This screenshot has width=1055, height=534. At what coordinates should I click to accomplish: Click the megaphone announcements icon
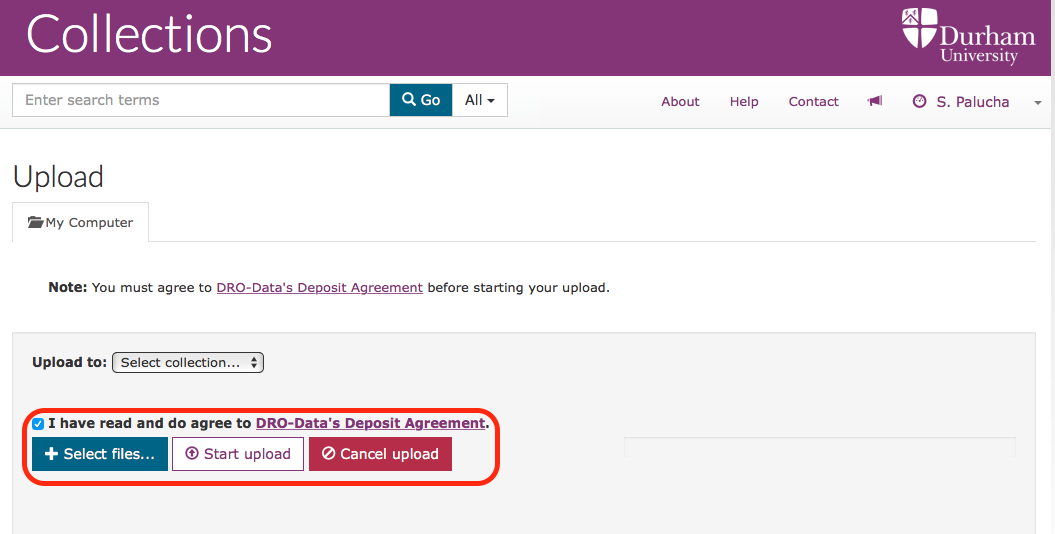[x=875, y=101]
